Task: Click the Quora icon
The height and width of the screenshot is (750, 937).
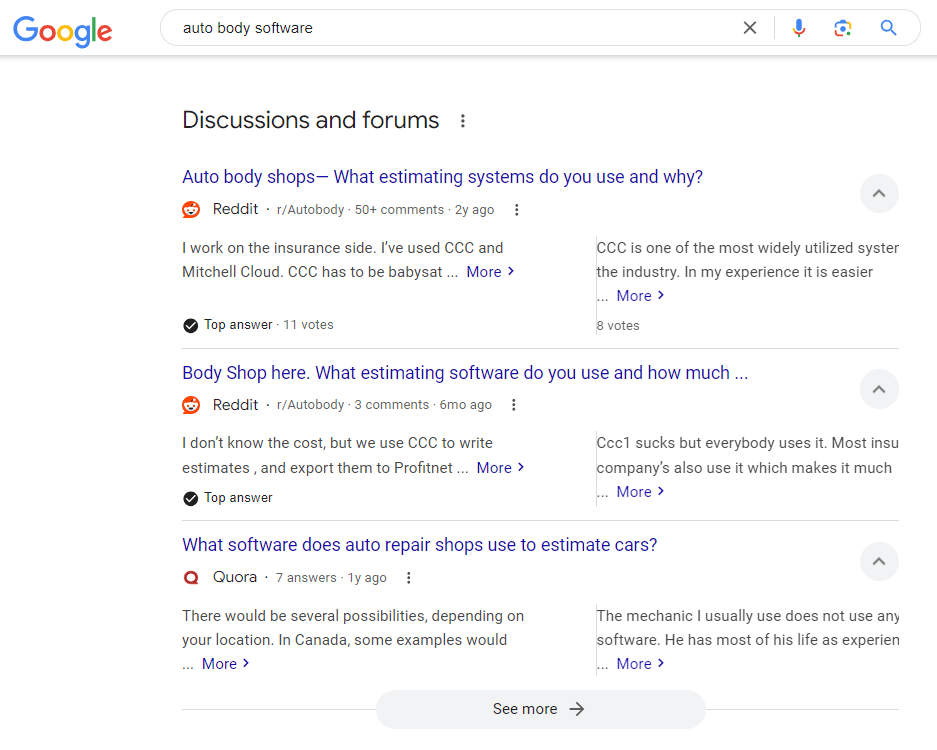Action: [191, 578]
